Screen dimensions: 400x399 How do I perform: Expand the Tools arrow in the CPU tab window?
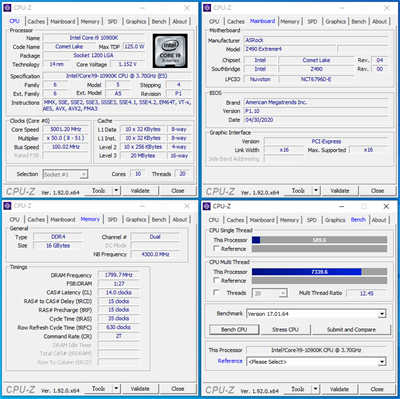coord(116,191)
